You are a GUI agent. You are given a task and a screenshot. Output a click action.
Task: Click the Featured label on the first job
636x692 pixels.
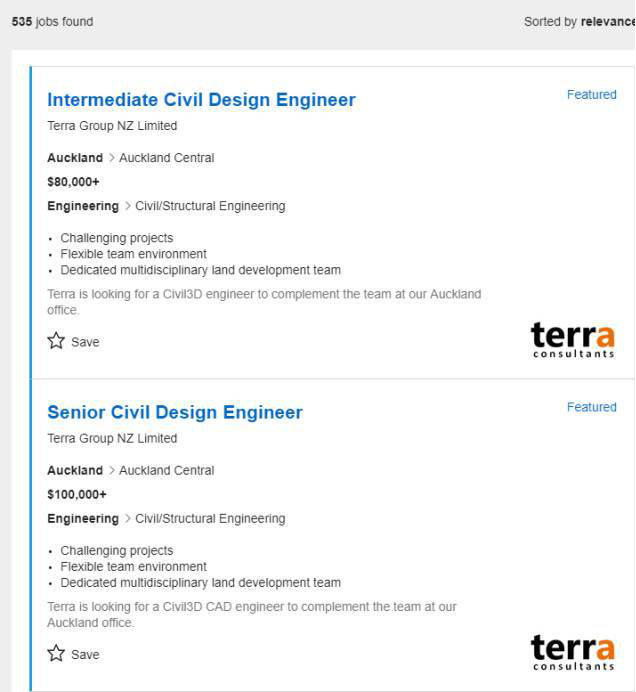coord(591,95)
